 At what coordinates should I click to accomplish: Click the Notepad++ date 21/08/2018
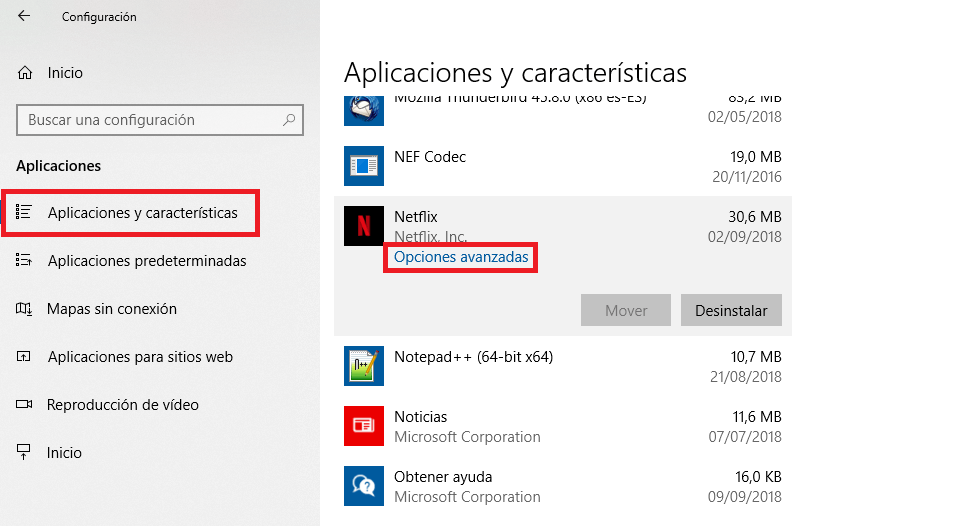point(746,377)
